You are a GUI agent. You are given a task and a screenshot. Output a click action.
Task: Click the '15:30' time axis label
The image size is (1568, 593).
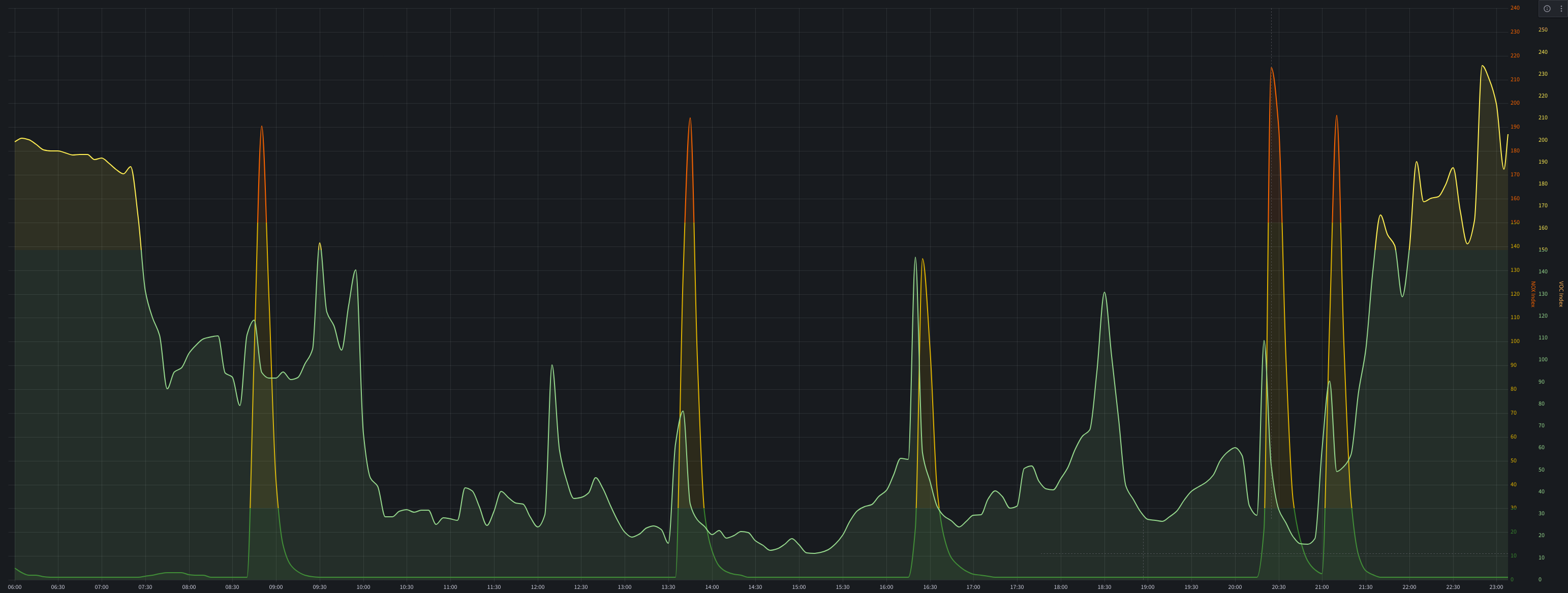(x=842, y=587)
